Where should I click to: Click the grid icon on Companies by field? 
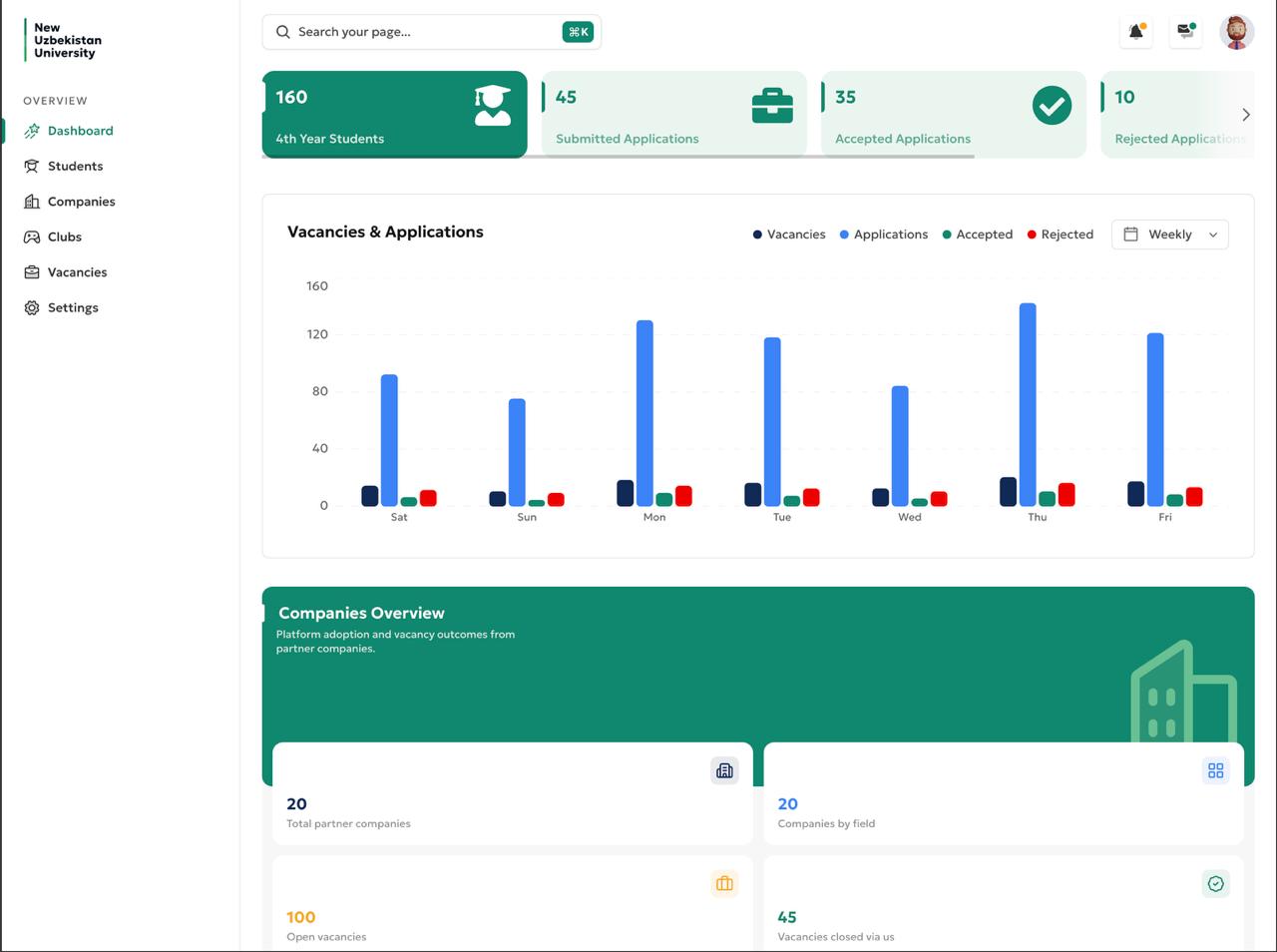point(1215,770)
